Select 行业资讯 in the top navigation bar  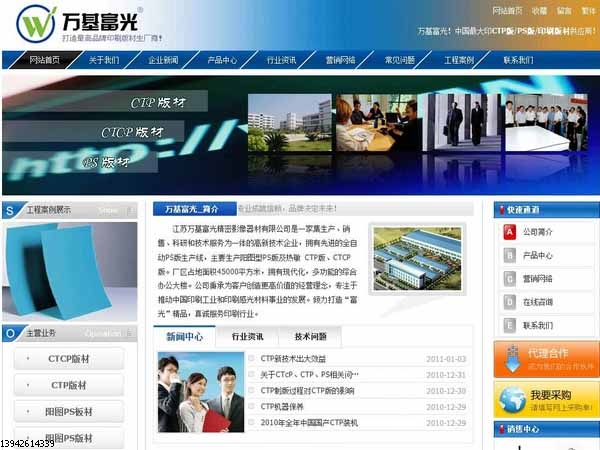pos(281,60)
